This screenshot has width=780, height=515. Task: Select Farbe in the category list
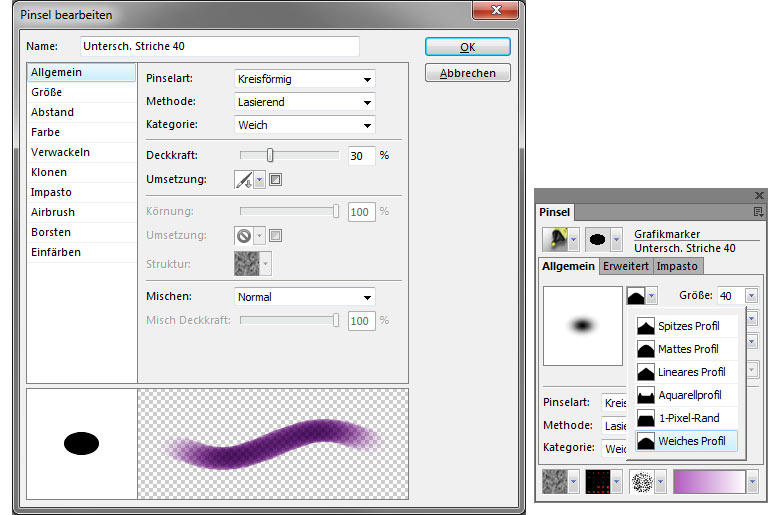pos(81,132)
